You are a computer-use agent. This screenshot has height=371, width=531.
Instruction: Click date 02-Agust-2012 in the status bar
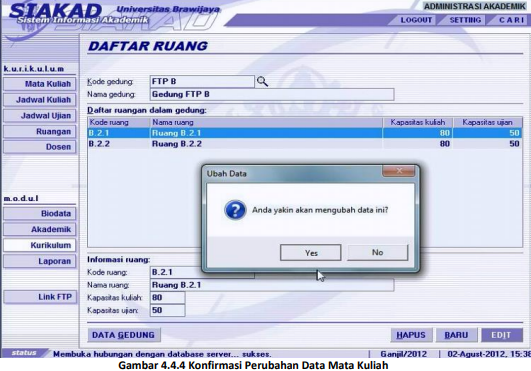point(489,354)
